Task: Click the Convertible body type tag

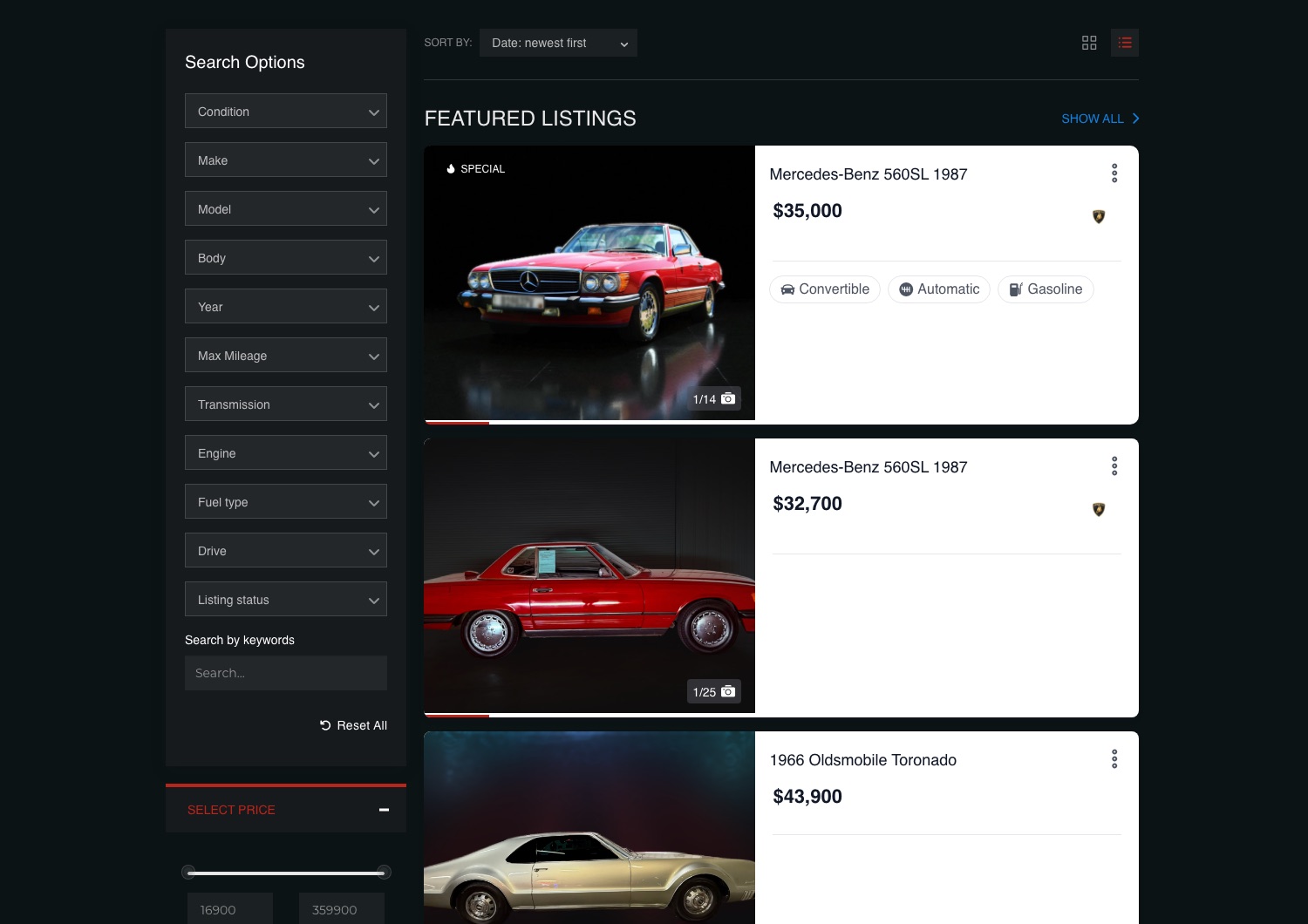Action: click(x=825, y=289)
